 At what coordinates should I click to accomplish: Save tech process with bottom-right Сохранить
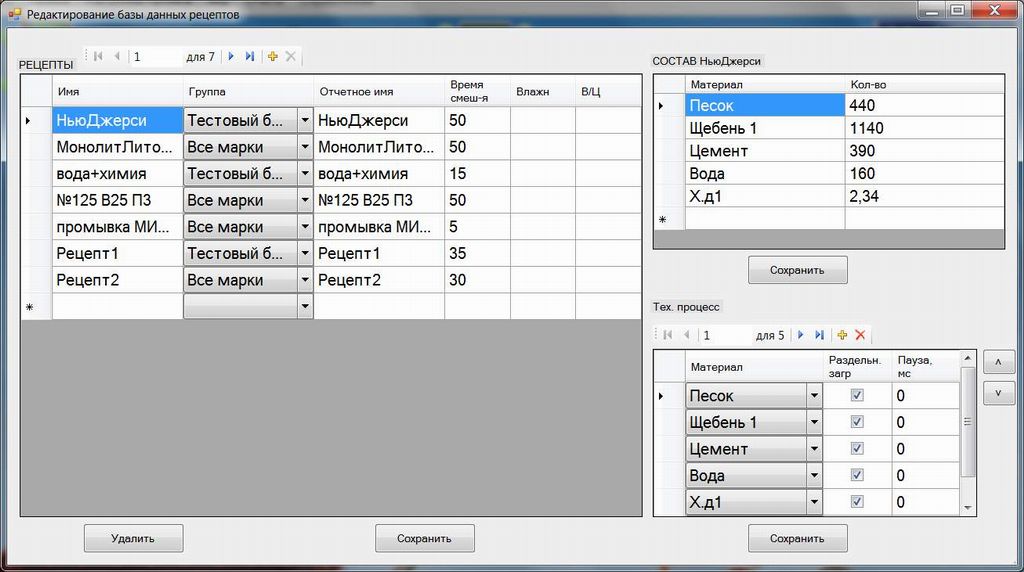pyautogui.click(x=797, y=539)
